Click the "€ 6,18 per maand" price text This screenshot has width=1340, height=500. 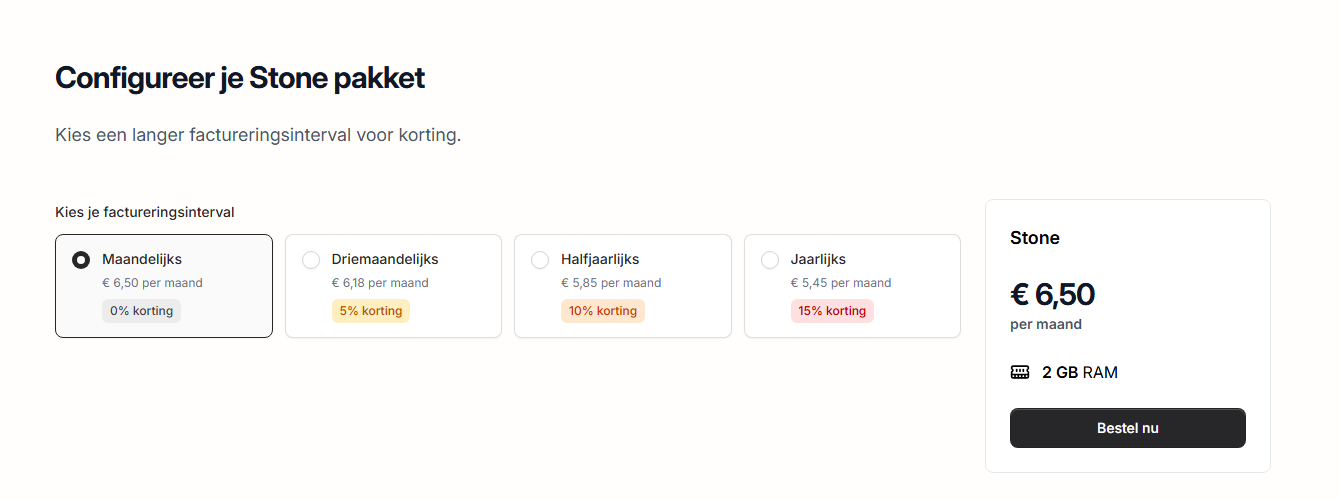point(380,283)
